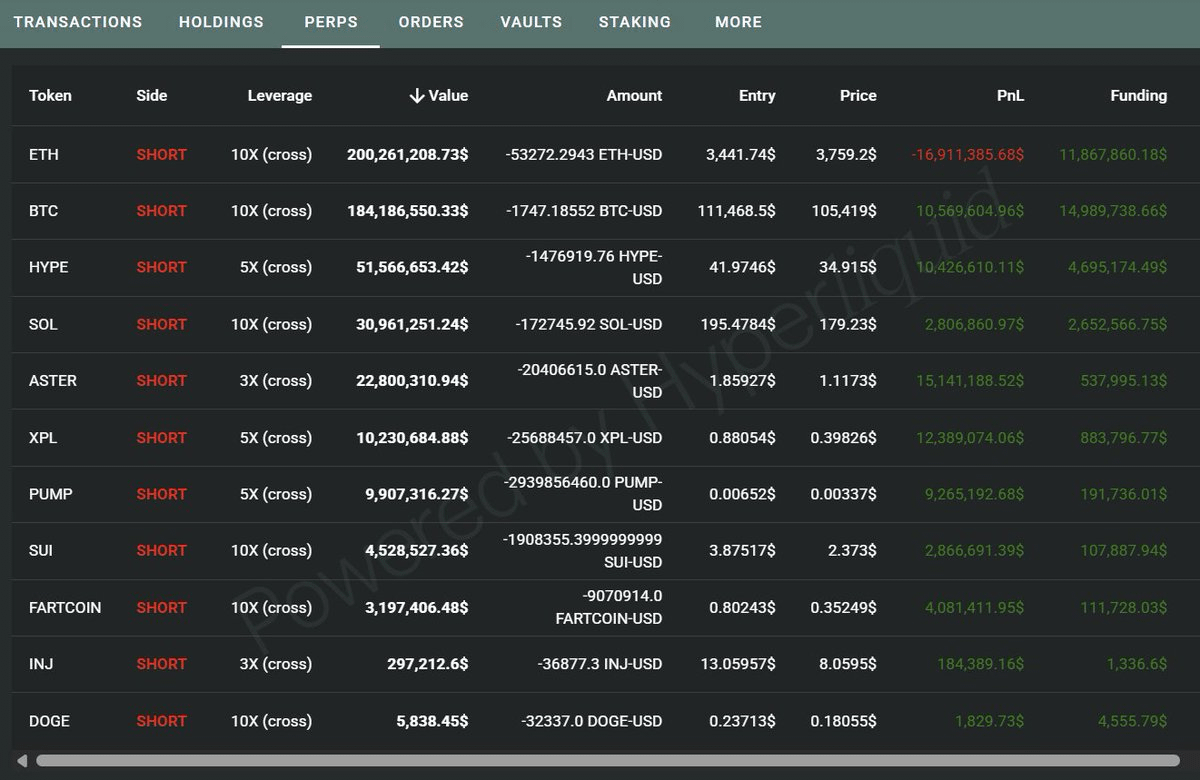Switch to the Staking tab
This screenshot has height=780, width=1200.
pos(635,21)
